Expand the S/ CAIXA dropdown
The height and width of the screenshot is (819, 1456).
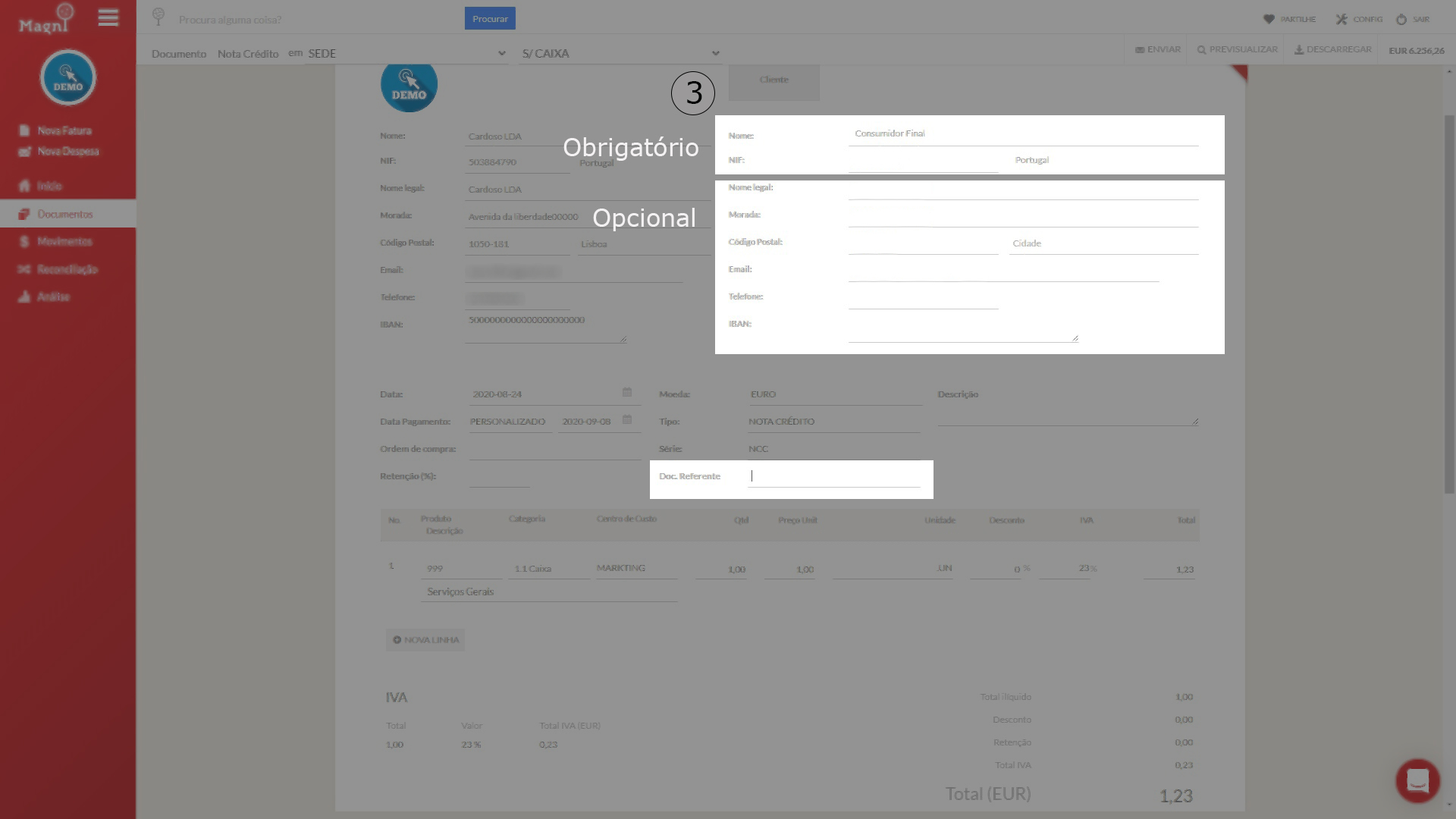pyautogui.click(x=620, y=53)
